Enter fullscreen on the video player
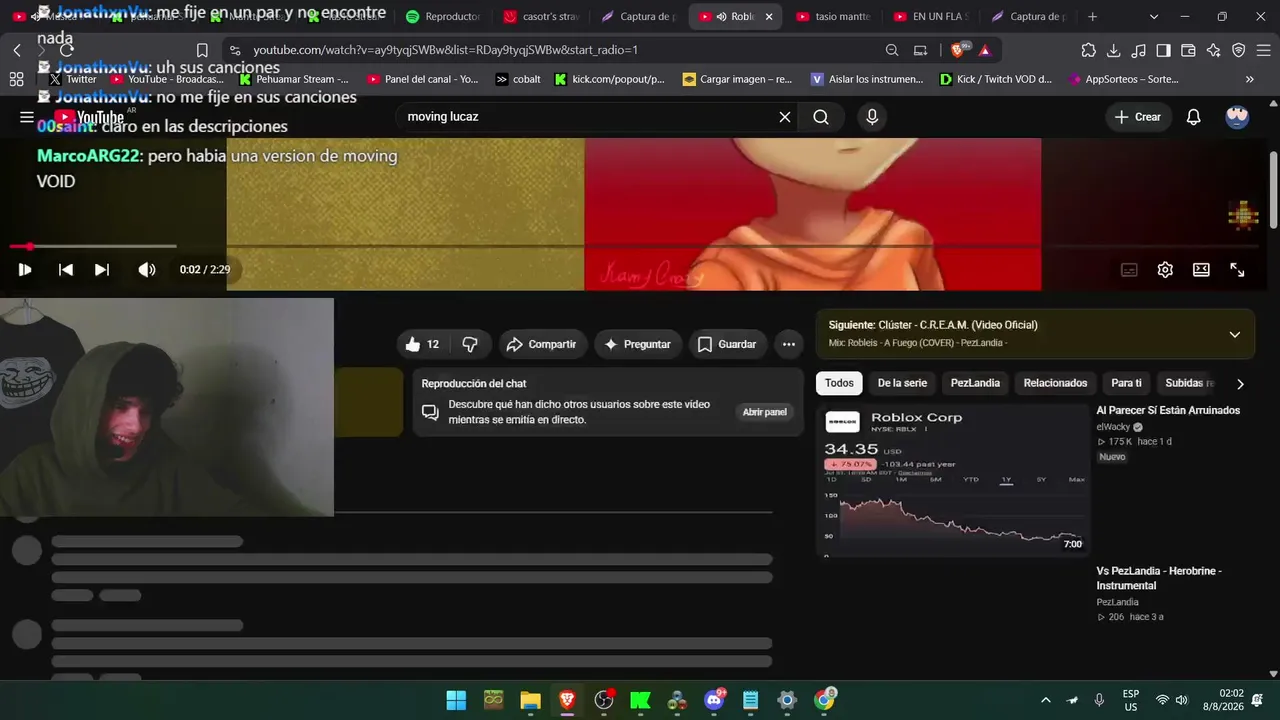 [1237, 270]
